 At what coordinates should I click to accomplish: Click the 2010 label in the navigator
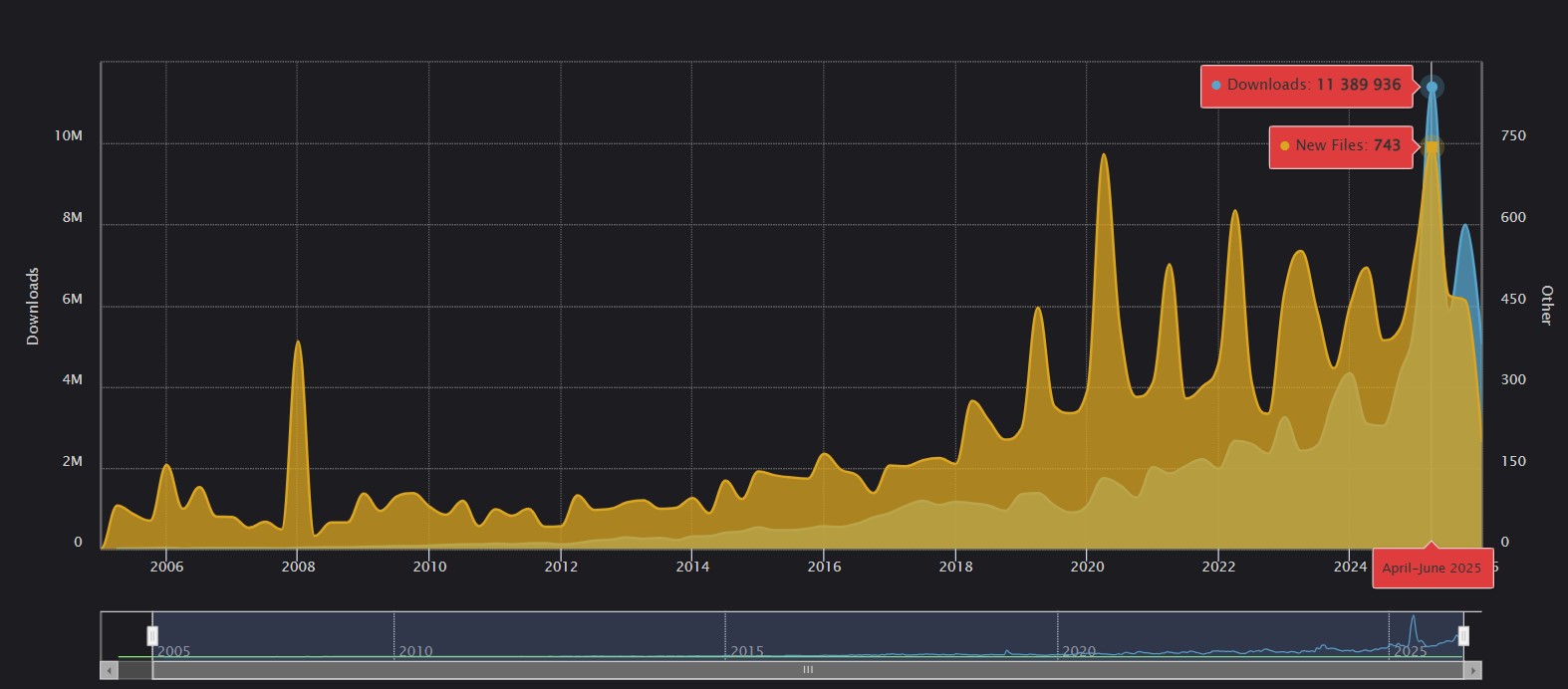[x=415, y=651]
